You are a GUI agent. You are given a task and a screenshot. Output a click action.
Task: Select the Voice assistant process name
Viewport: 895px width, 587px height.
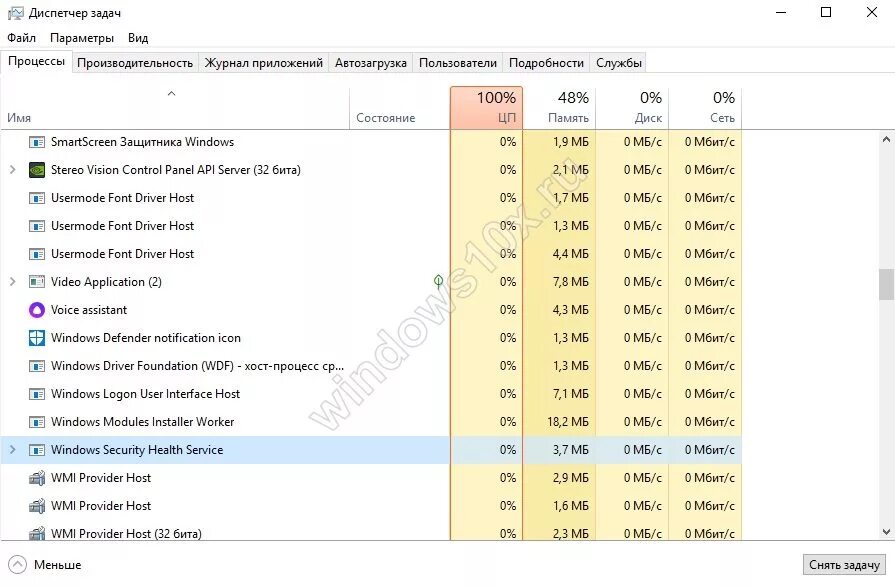click(89, 309)
